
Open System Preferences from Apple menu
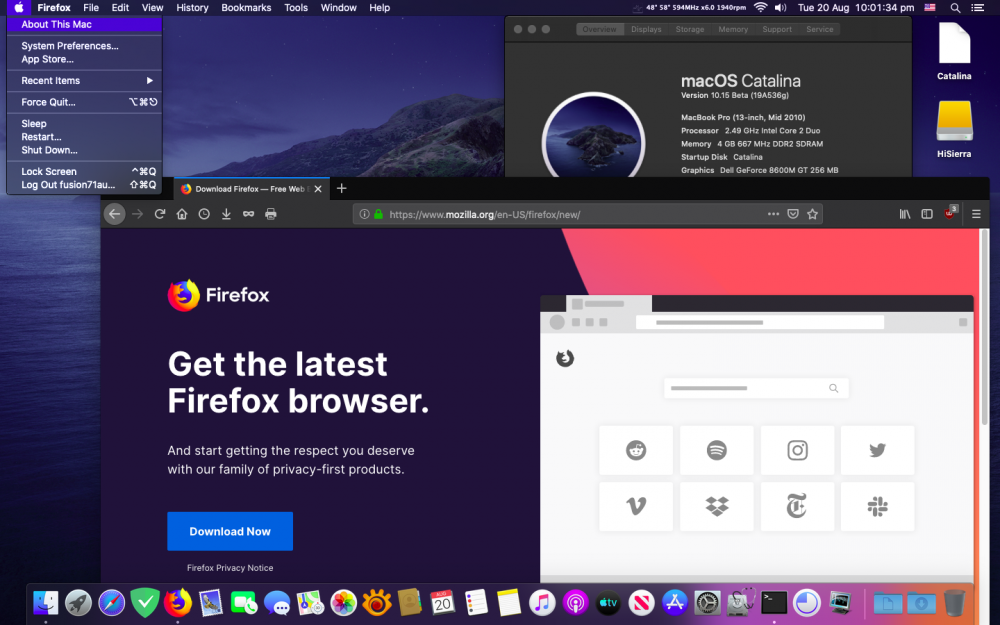[84, 46]
